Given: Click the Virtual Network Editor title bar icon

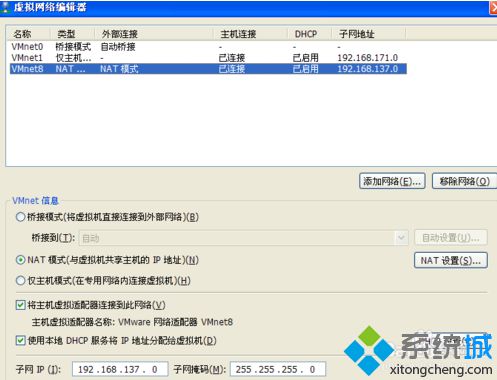Looking at the screenshot, I should 5,7.
